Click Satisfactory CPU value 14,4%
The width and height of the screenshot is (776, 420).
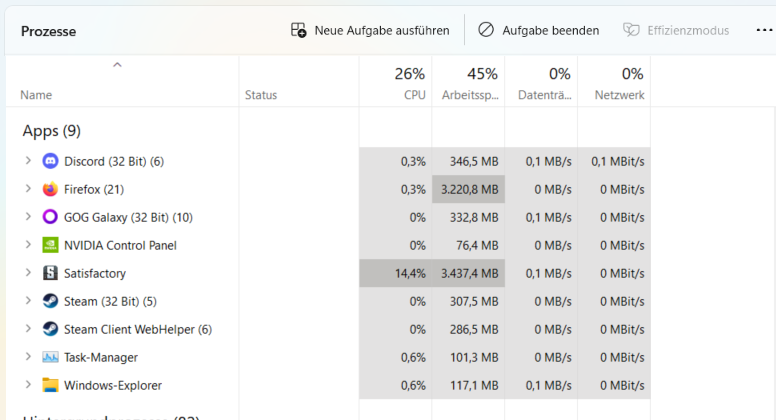pos(395,273)
